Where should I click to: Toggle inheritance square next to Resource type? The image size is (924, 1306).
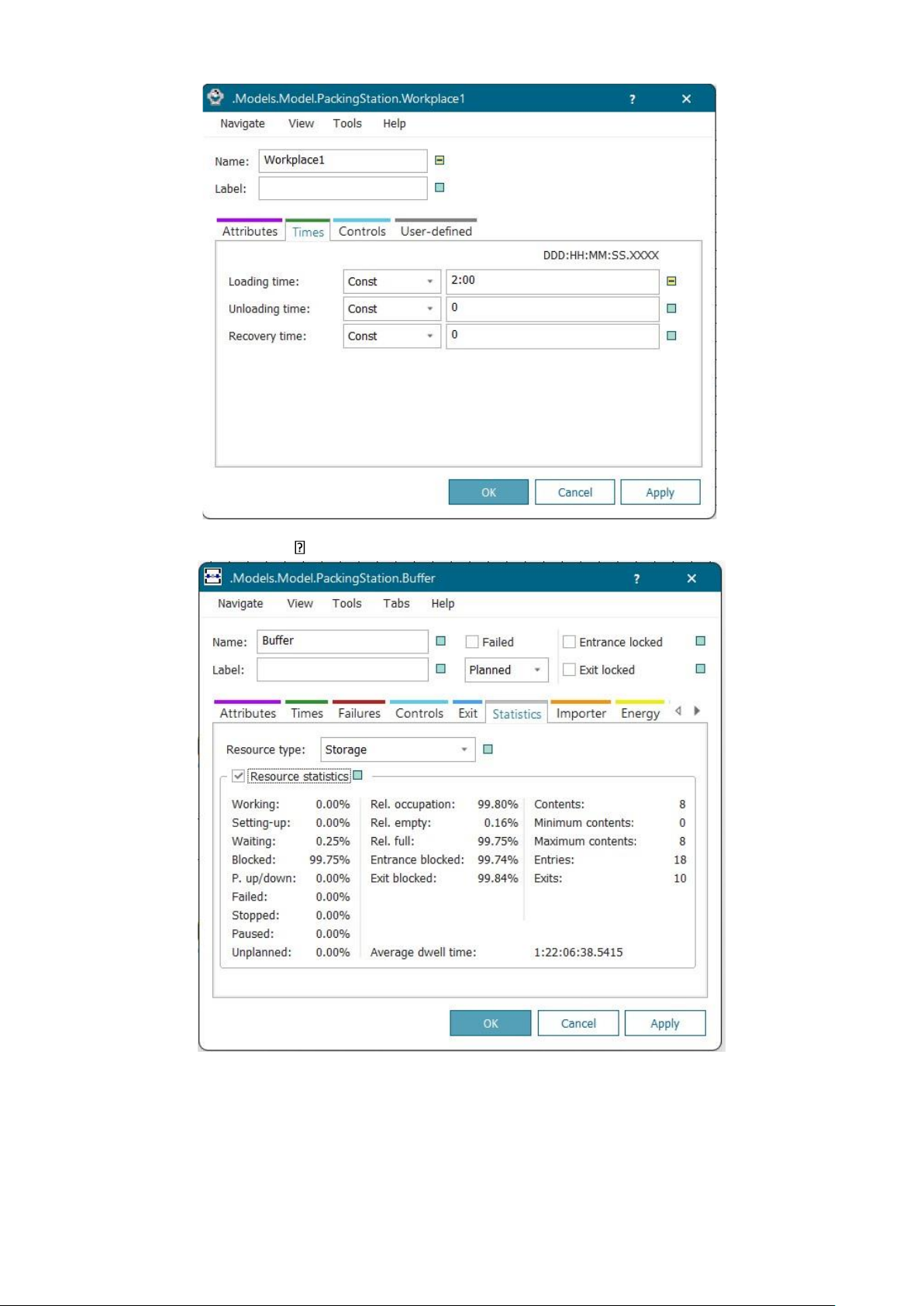click(x=488, y=749)
